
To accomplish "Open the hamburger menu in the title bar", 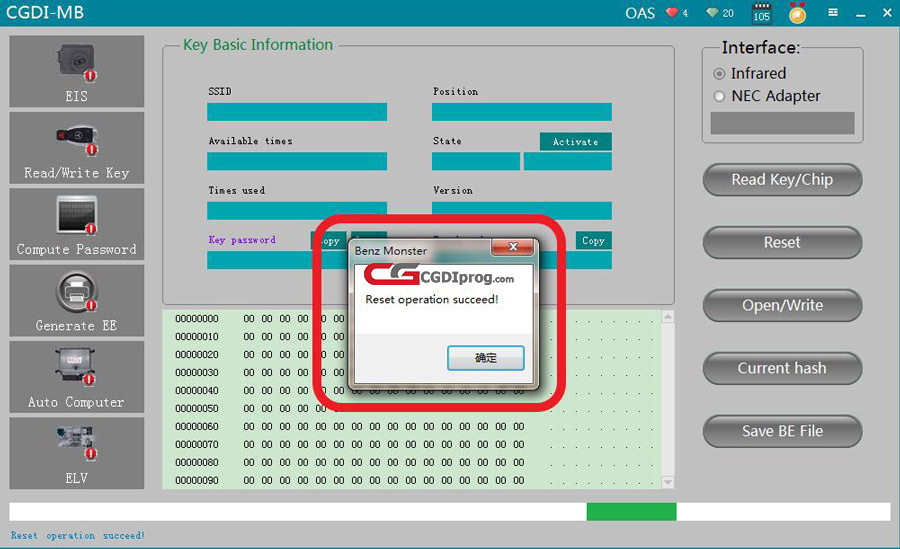I will [x=833, y=12].
